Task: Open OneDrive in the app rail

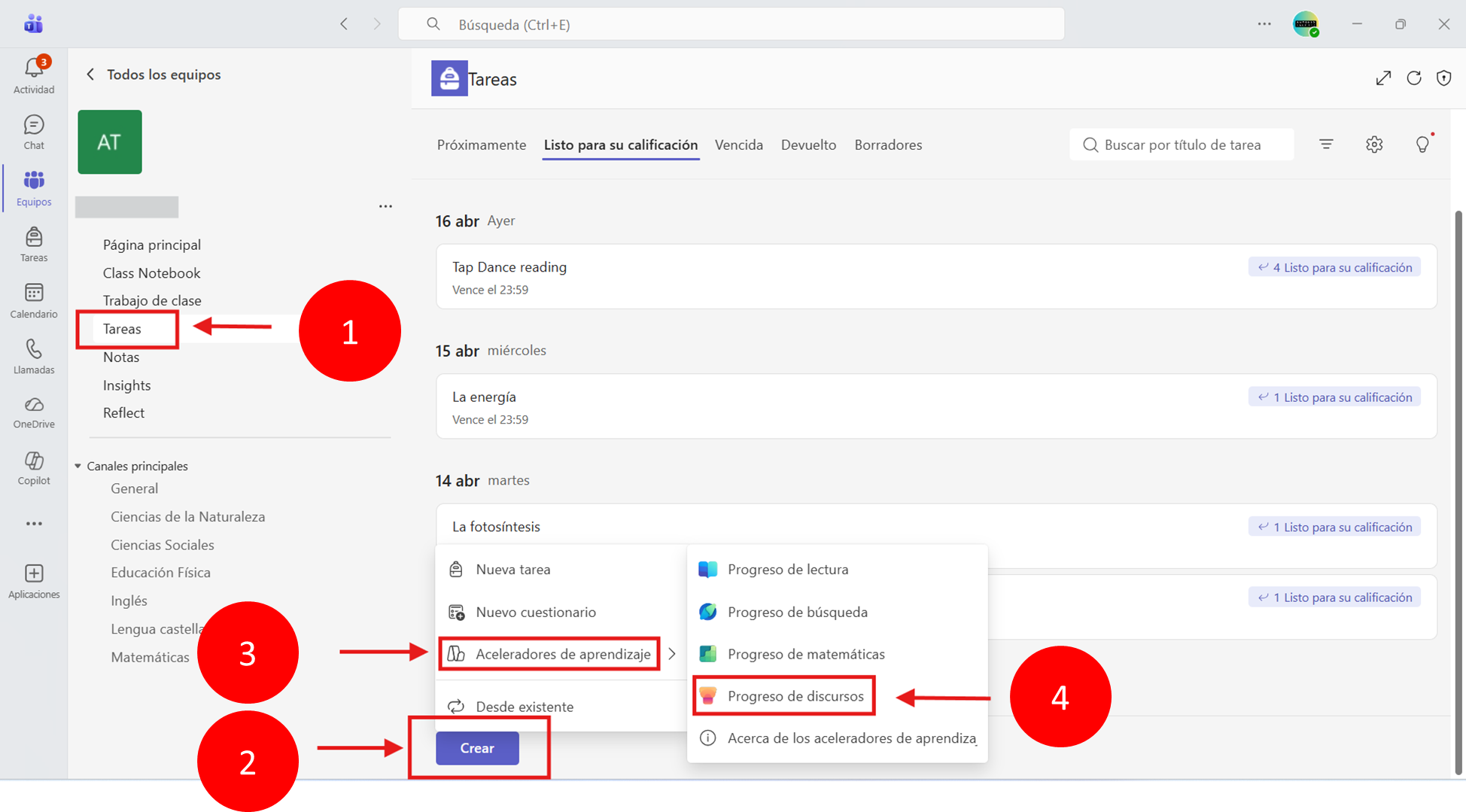Action: pos(34,412)
